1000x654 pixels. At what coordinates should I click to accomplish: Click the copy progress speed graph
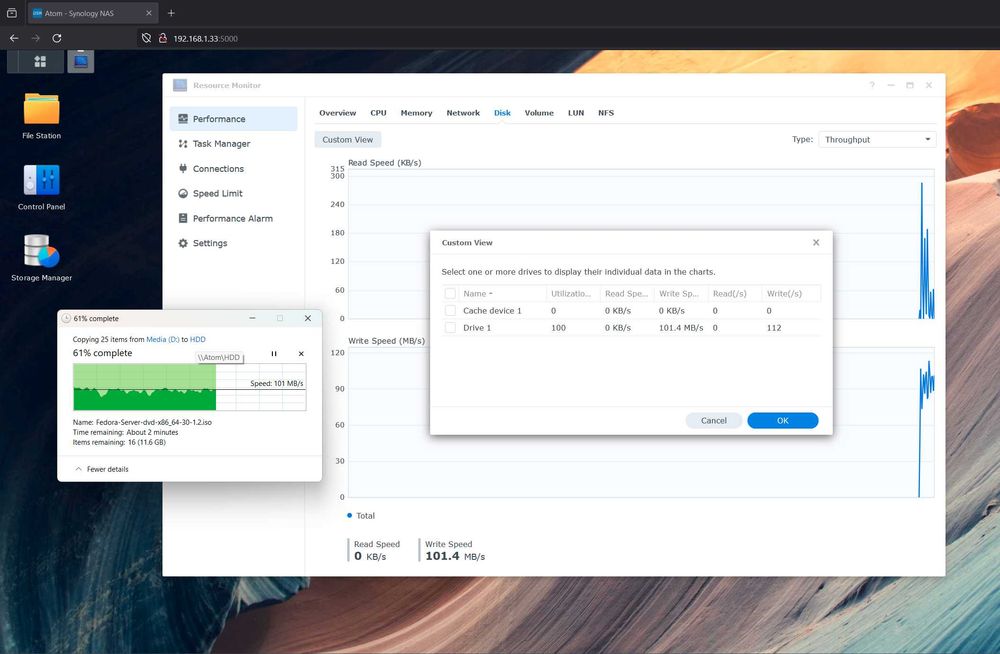[189, 387]
